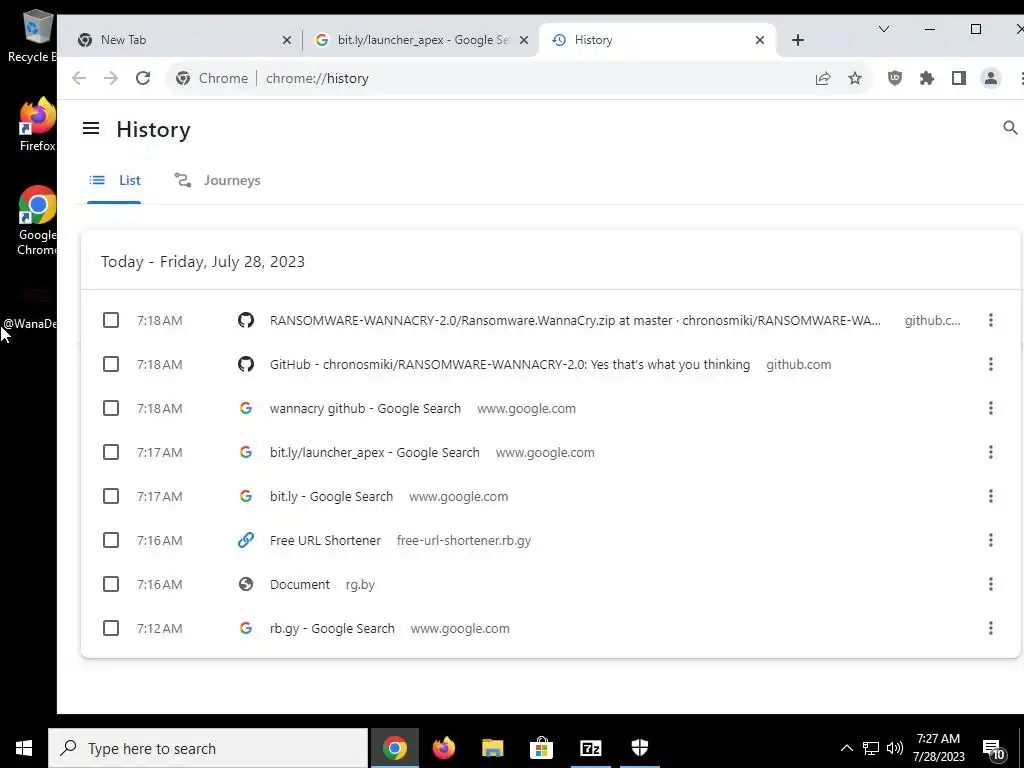This screenshot has height=768, width=1024.
Task: Click the volume speaker tray icon
Action: click(895, 748)
